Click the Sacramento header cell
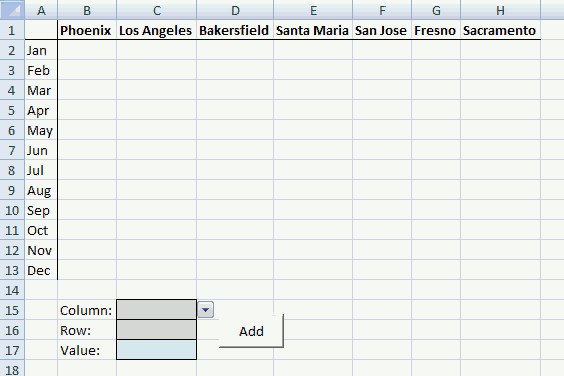 click(x=500, y=30)
